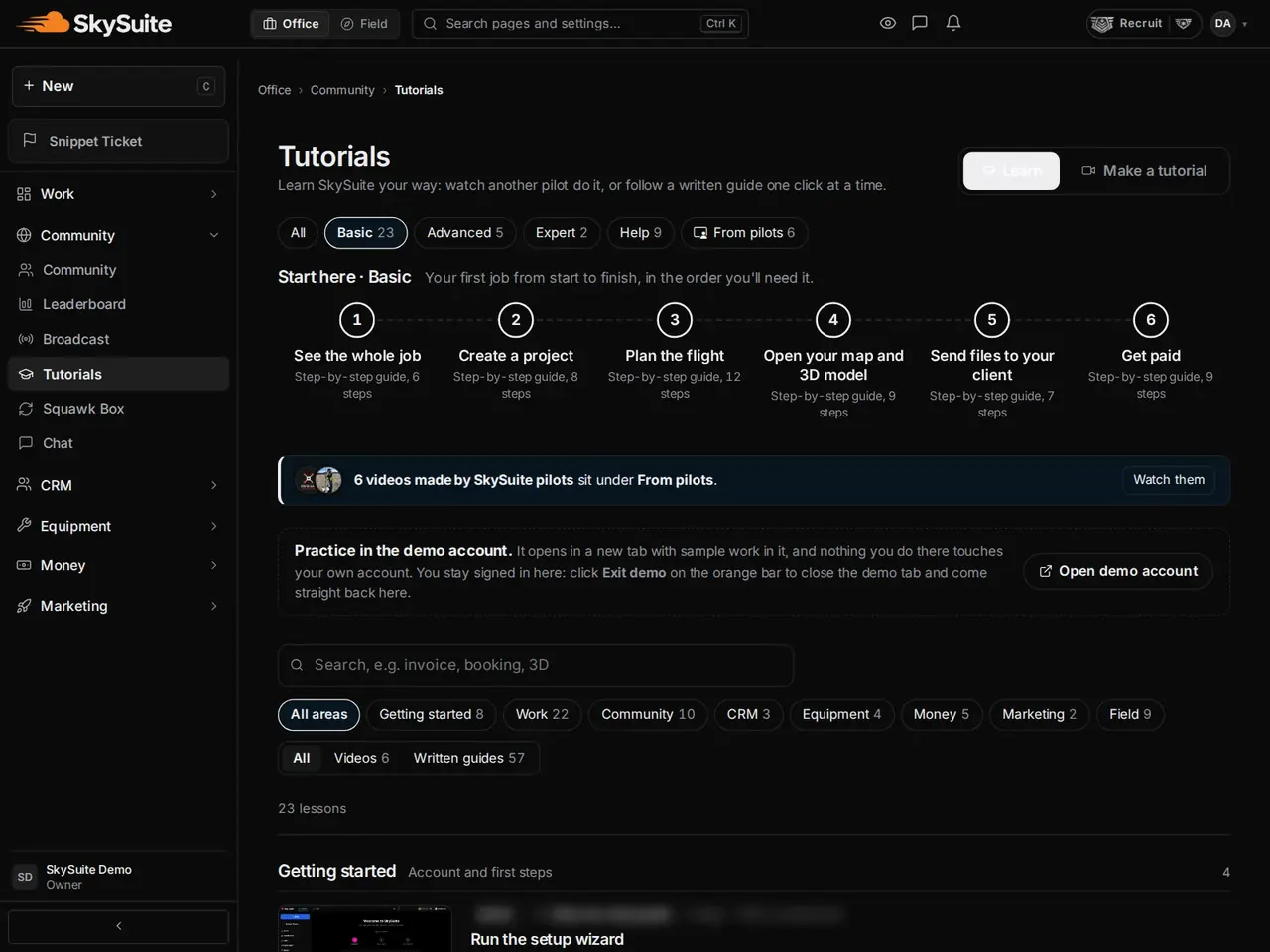The width and height of the screenshot is (1270, 952).
Task: Open Squawk Box in the sidebar
Action: (x=118, y=409)
